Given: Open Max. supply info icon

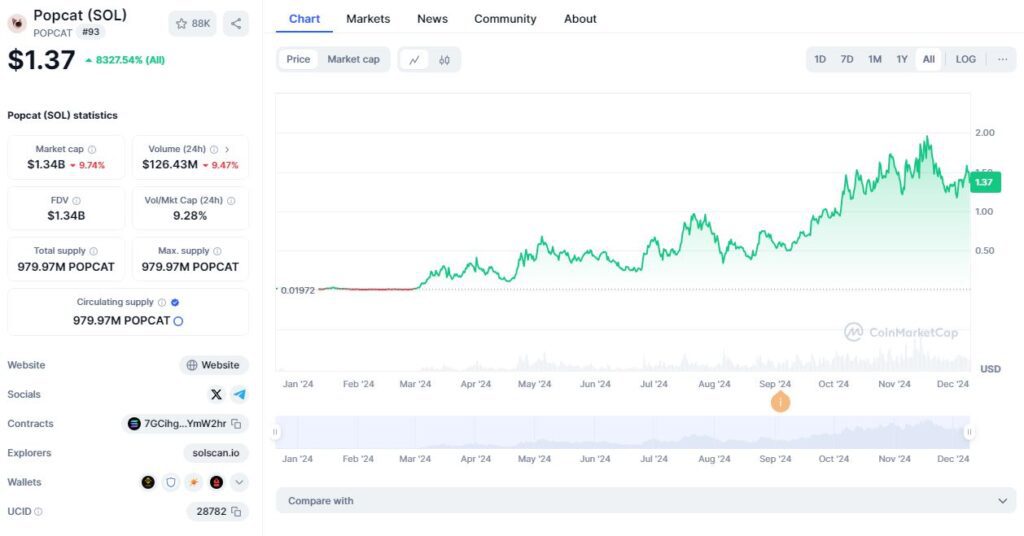Looking at the screenshot, I should pyautogui.click(x=217, y=251).
